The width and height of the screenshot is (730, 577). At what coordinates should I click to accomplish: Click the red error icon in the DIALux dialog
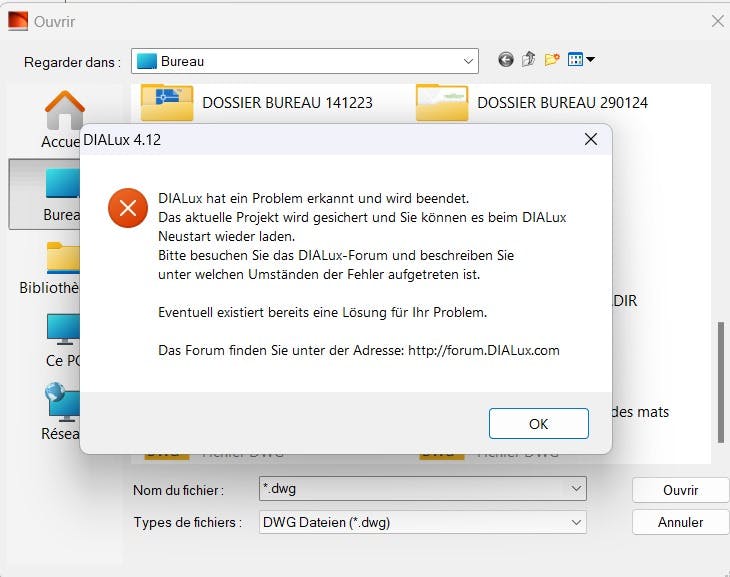point(128,208)
